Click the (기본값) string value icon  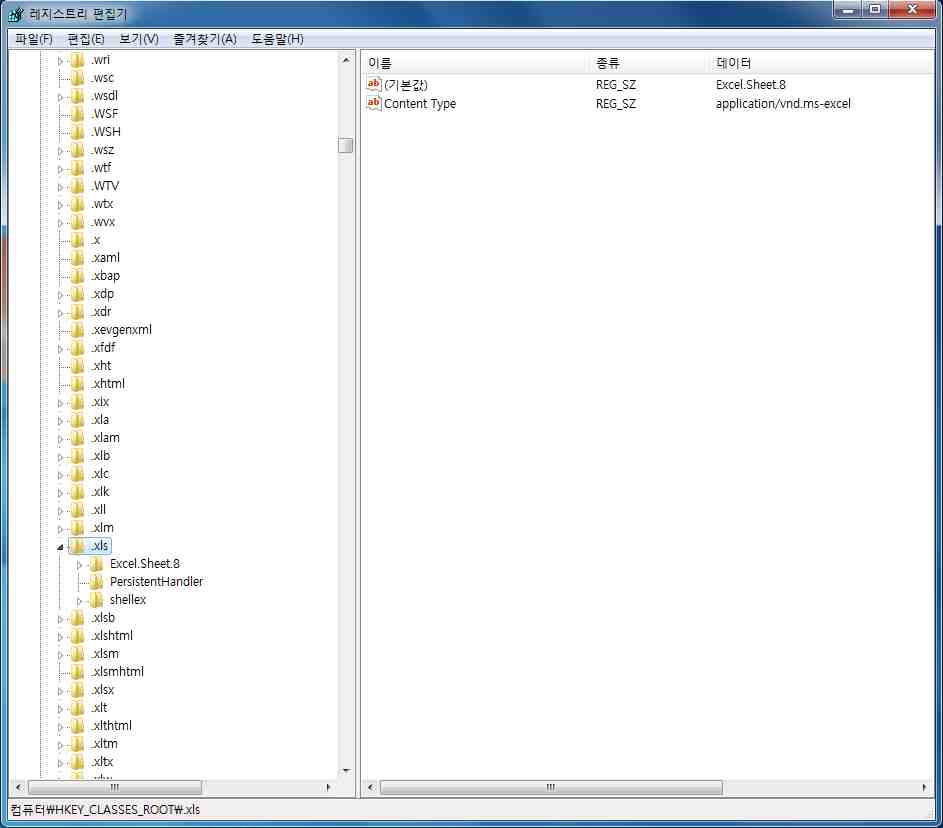point(373,85)
